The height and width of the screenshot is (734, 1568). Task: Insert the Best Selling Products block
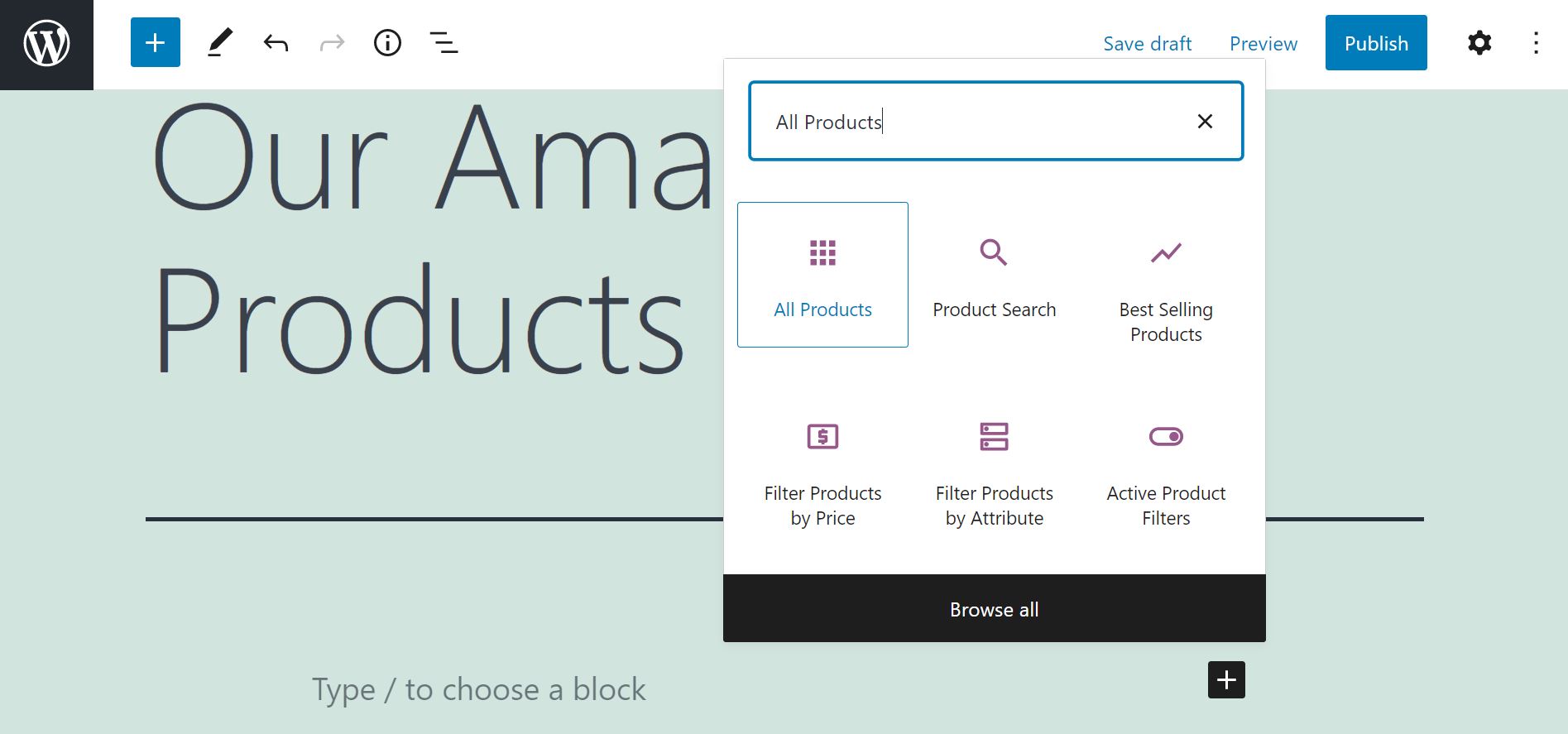click(x=1165, y=281)
